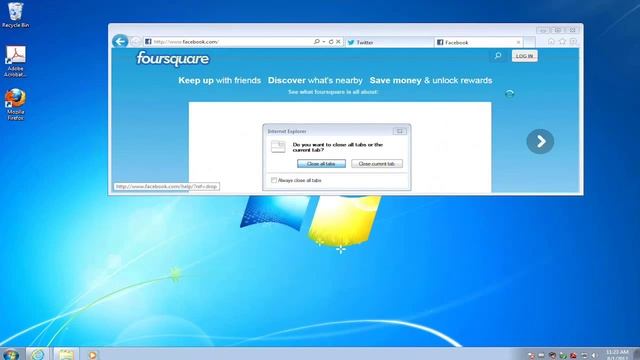This screenshot has width=640, height=360.
Task: Click the LOG IN button
Action: pos(524,56)
